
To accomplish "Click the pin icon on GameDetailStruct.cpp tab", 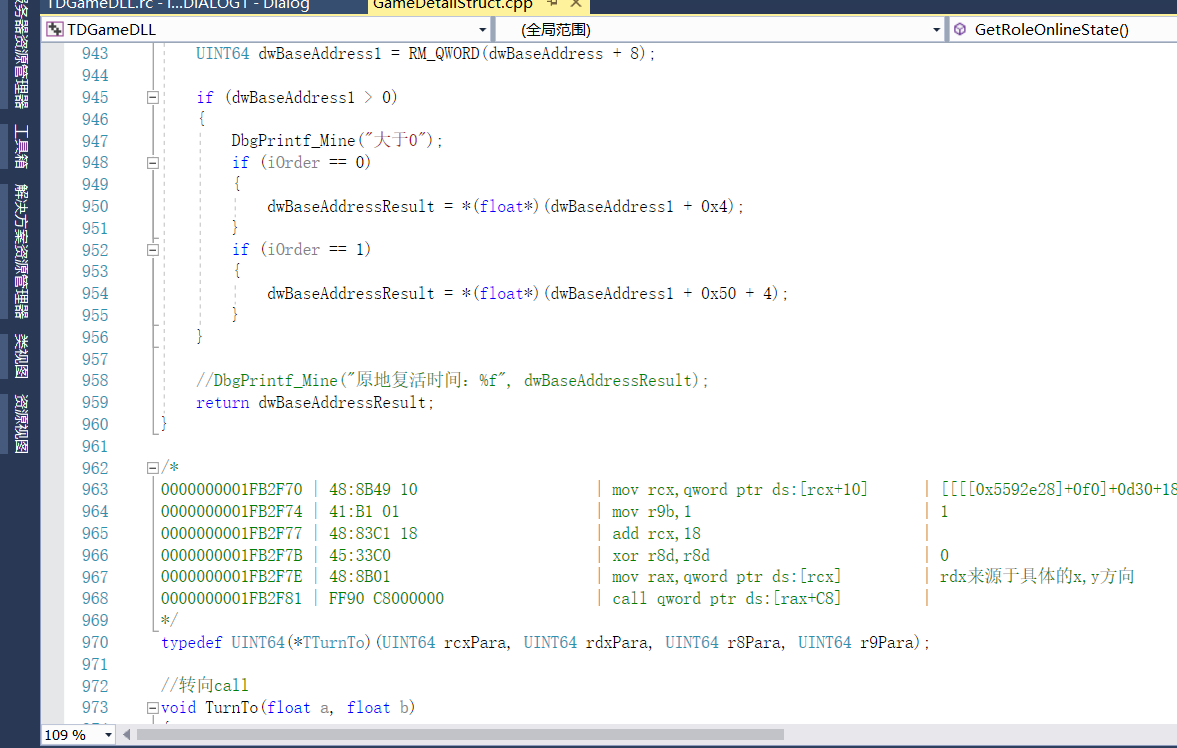I will coord(553,4).
